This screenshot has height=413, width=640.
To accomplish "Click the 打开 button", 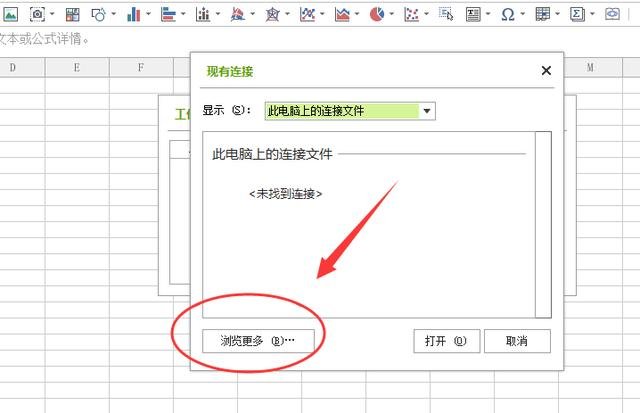I will click(x=447, y=341).
